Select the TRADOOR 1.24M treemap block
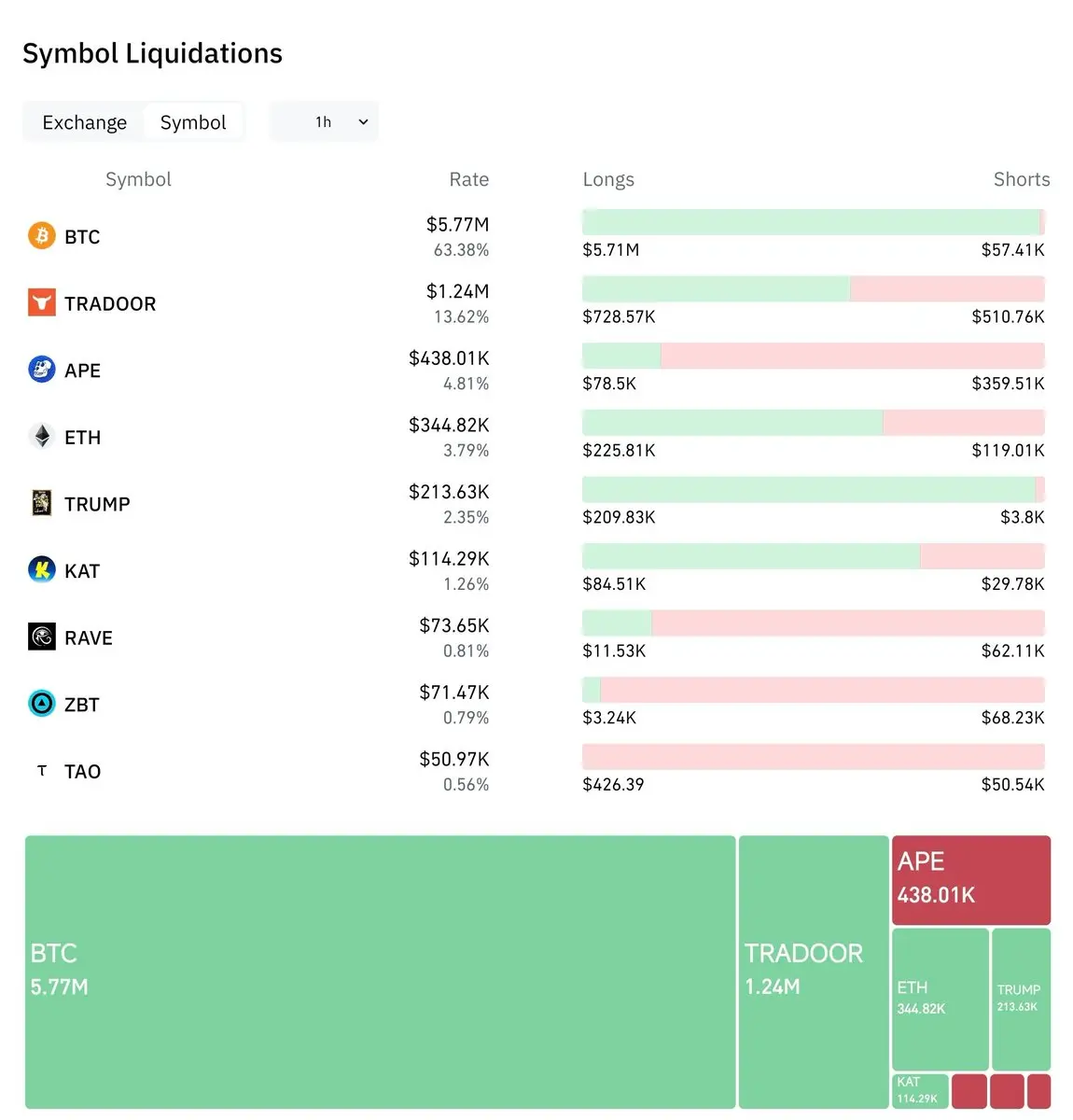 pyautogui.click(x=813, y=972)
